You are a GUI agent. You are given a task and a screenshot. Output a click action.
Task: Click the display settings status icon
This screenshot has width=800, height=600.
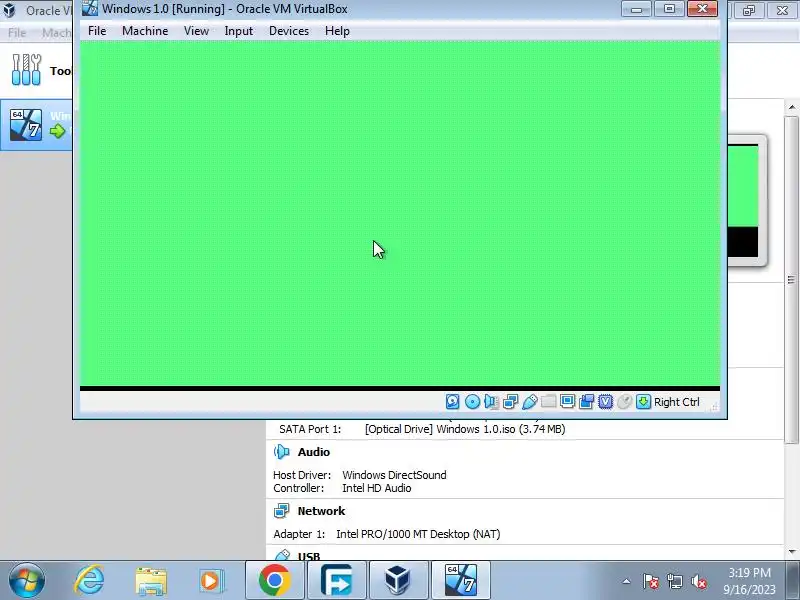[x=567, y=402]
